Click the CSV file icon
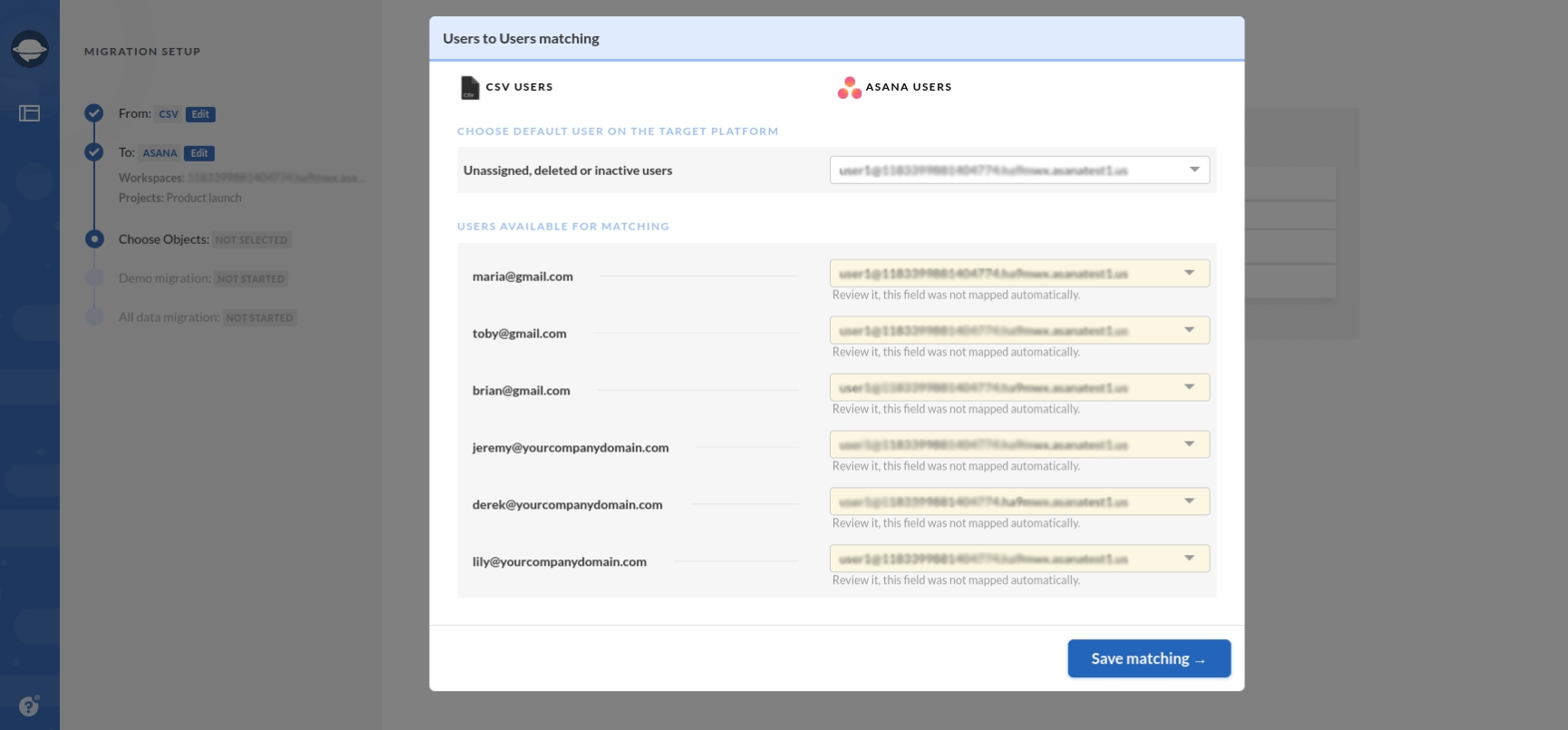 (x=470, y=87)
